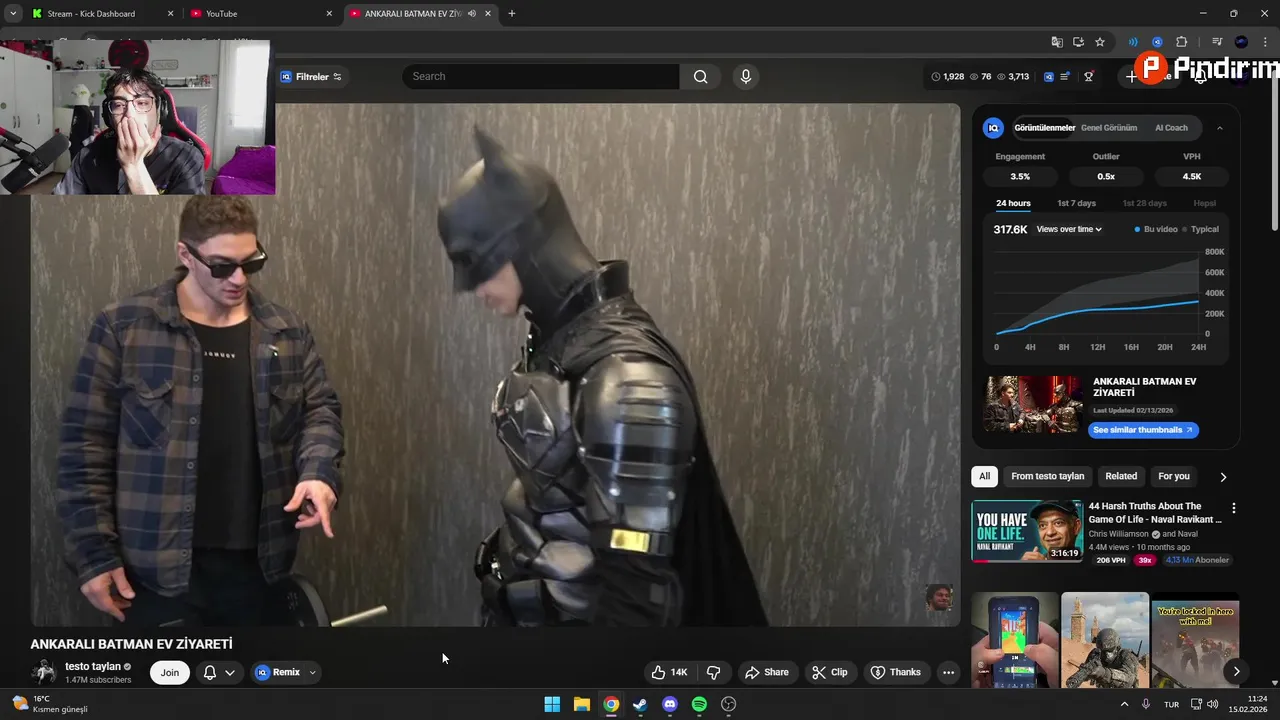Show hidden system tray icons chevron
This screenshot has height=720, width=1280.
click(1124, 704)
